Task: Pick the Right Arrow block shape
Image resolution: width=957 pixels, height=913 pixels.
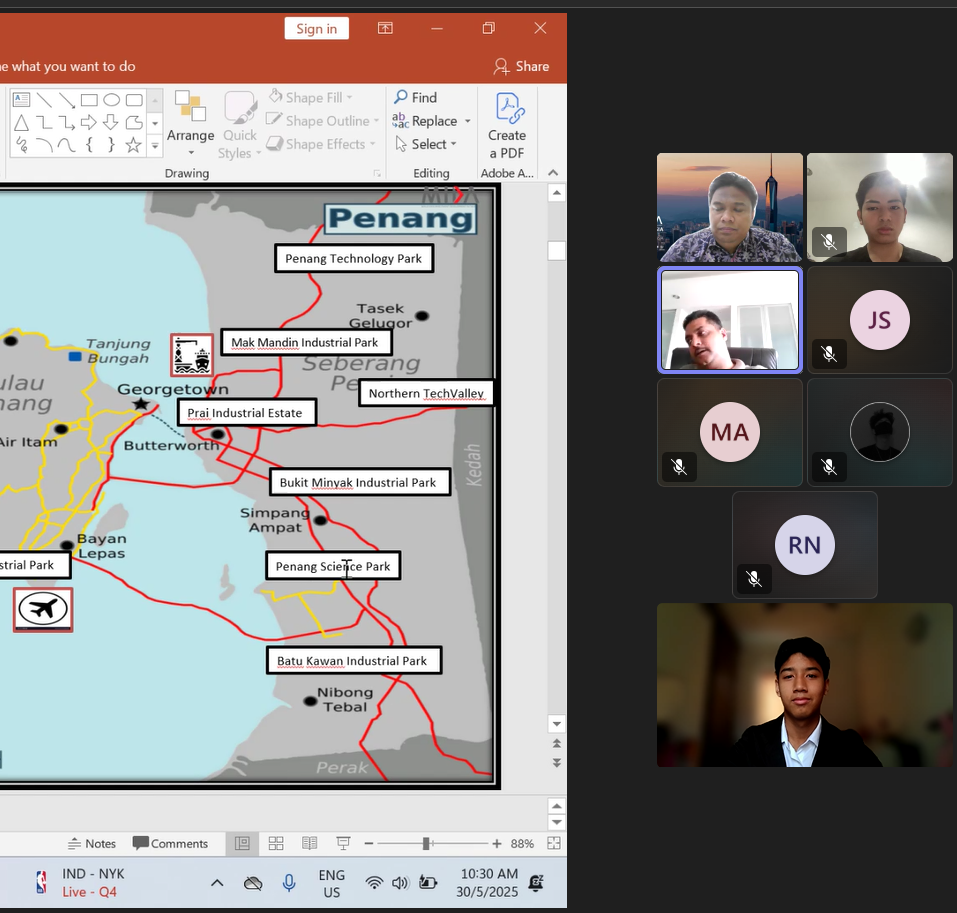Action: pyautogui.click(x=89, y=123)
